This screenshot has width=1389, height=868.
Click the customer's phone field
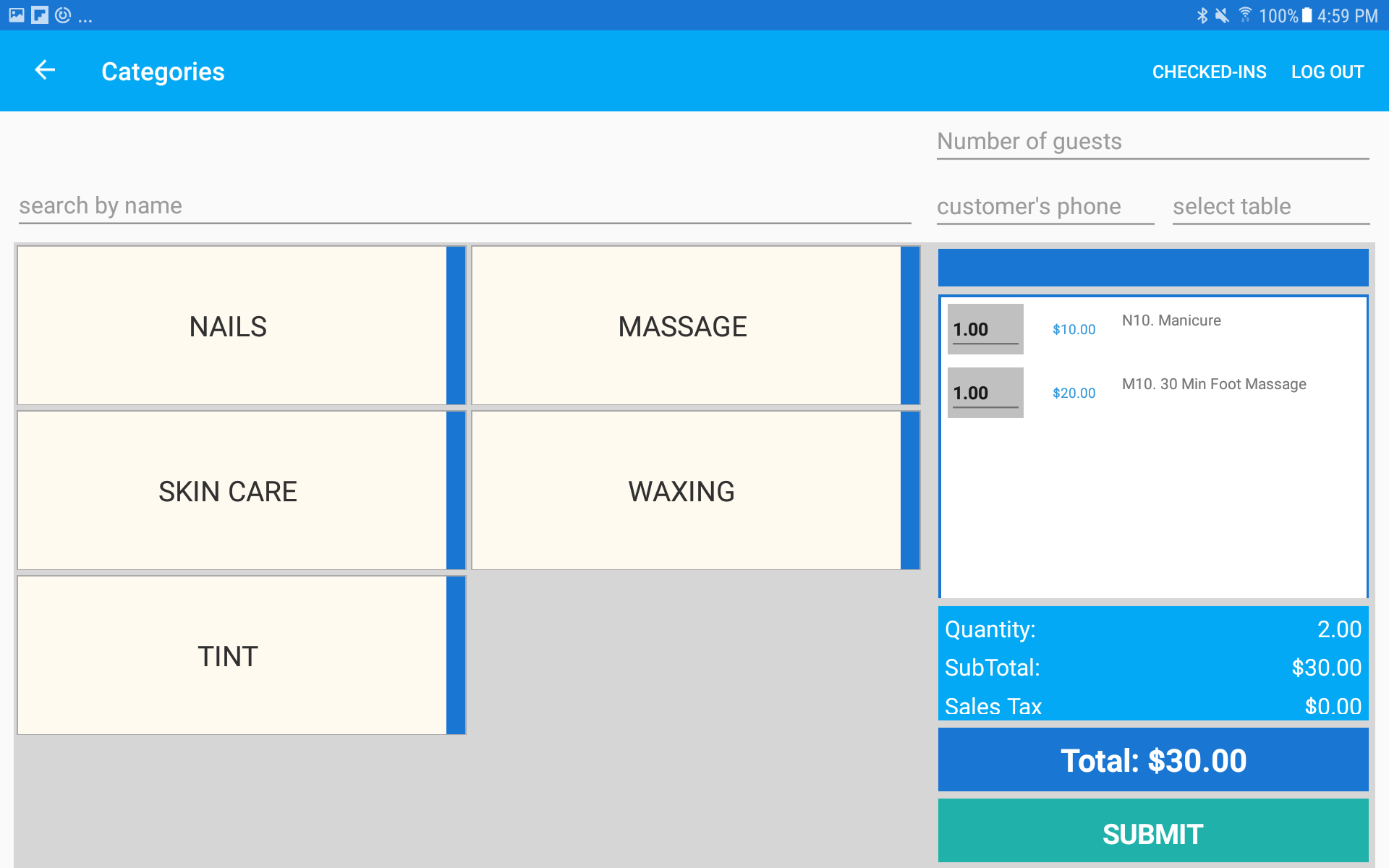pyautogui.click(x=1044, y=206)
